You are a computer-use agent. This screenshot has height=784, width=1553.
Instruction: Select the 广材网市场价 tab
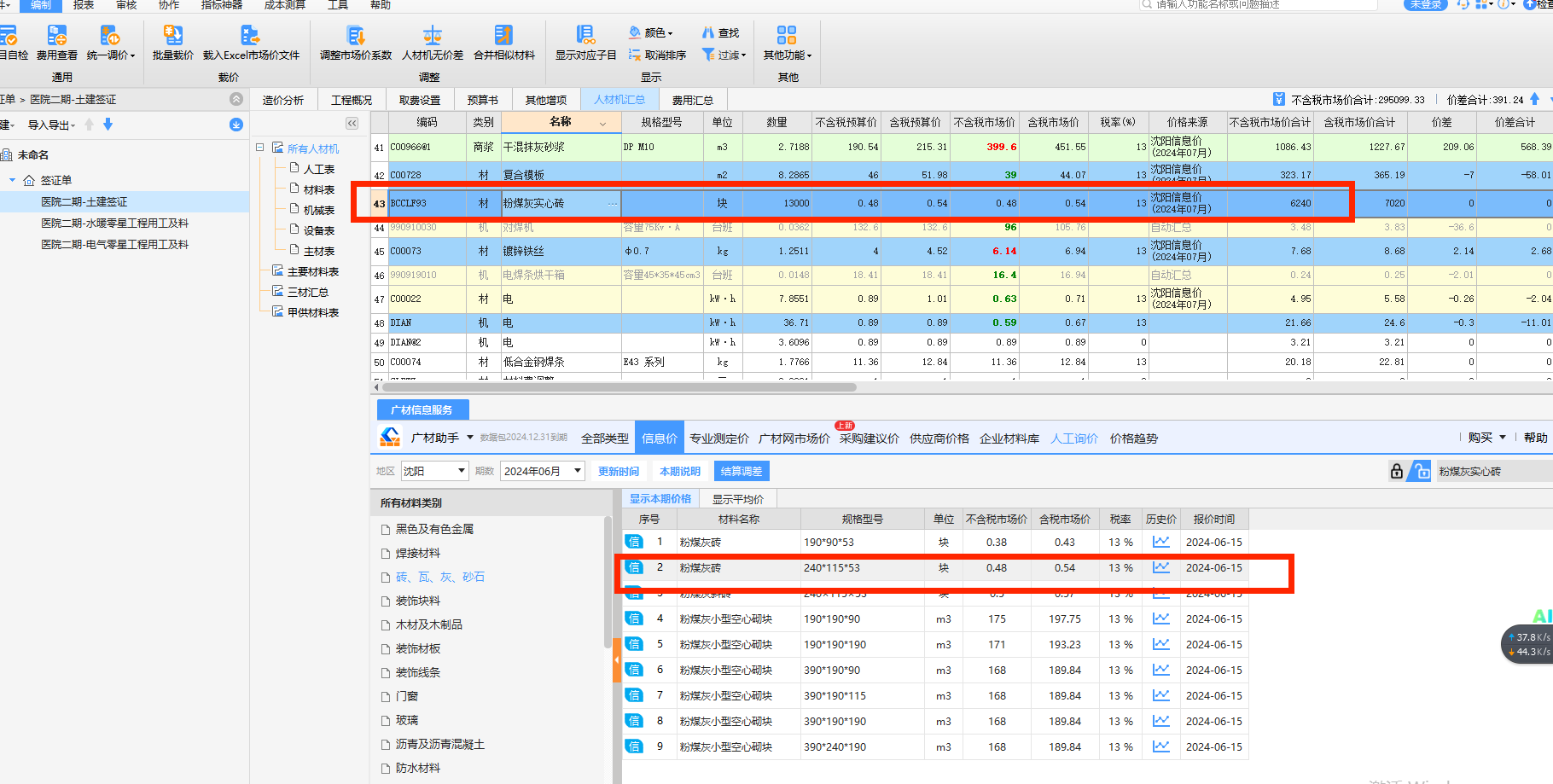pyautogui.click(x=794, y=438)
